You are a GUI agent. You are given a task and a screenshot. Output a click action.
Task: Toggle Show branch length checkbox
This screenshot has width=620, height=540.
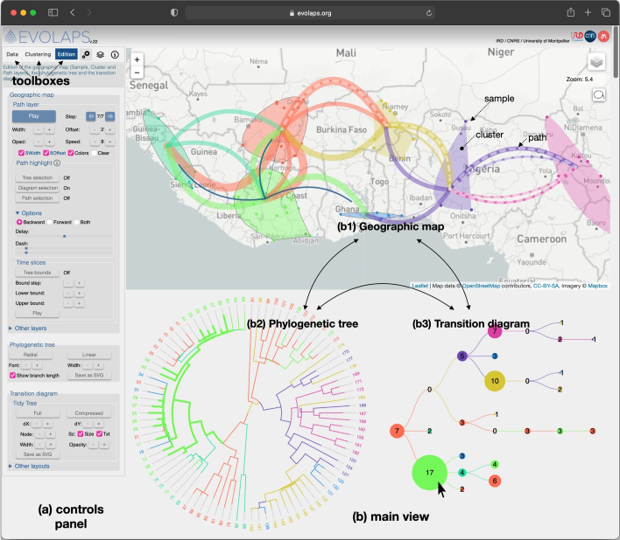tap(13, 375)
